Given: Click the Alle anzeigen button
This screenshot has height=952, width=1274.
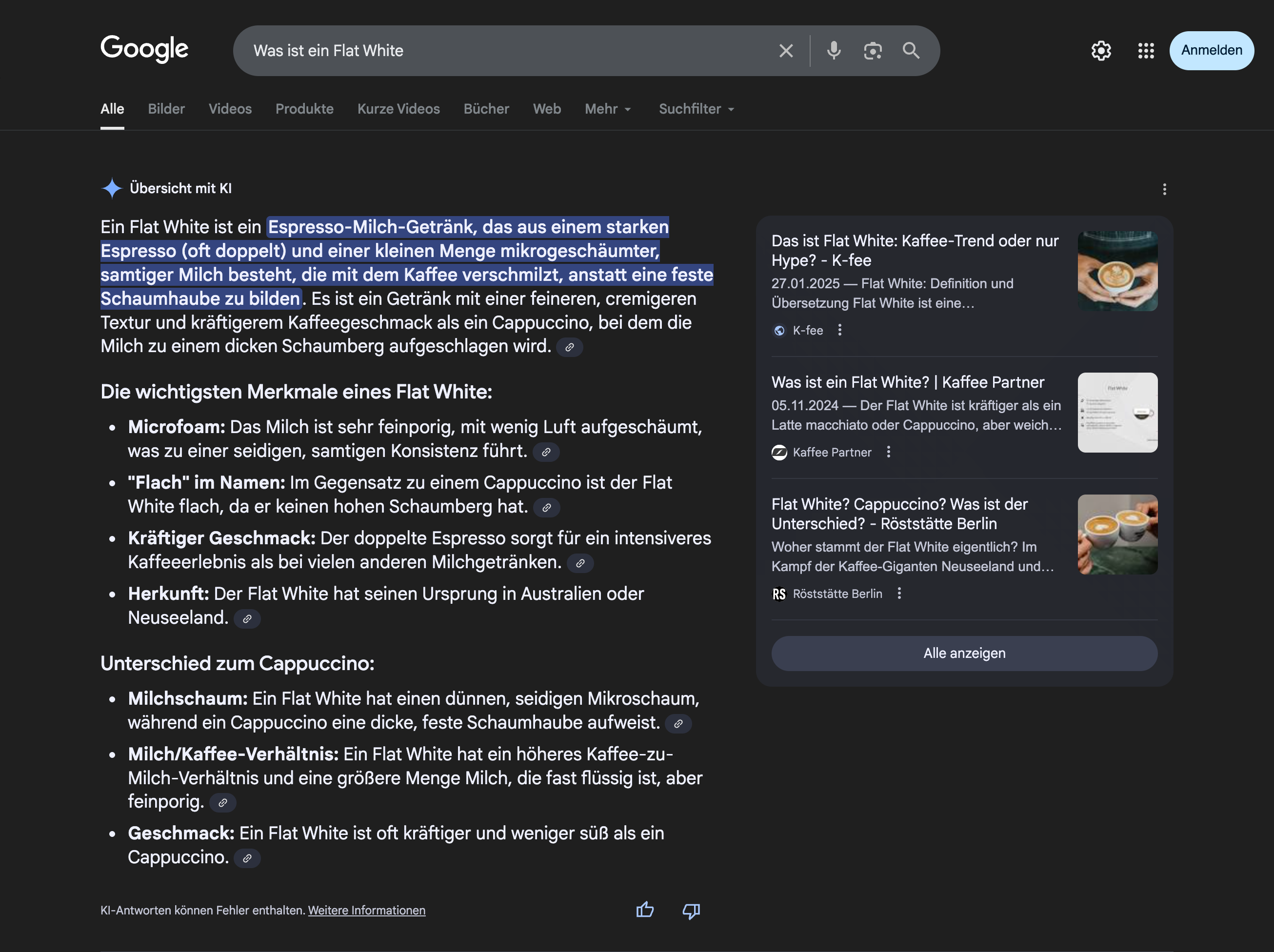Looking at the screenshot, I should [964, 653].
